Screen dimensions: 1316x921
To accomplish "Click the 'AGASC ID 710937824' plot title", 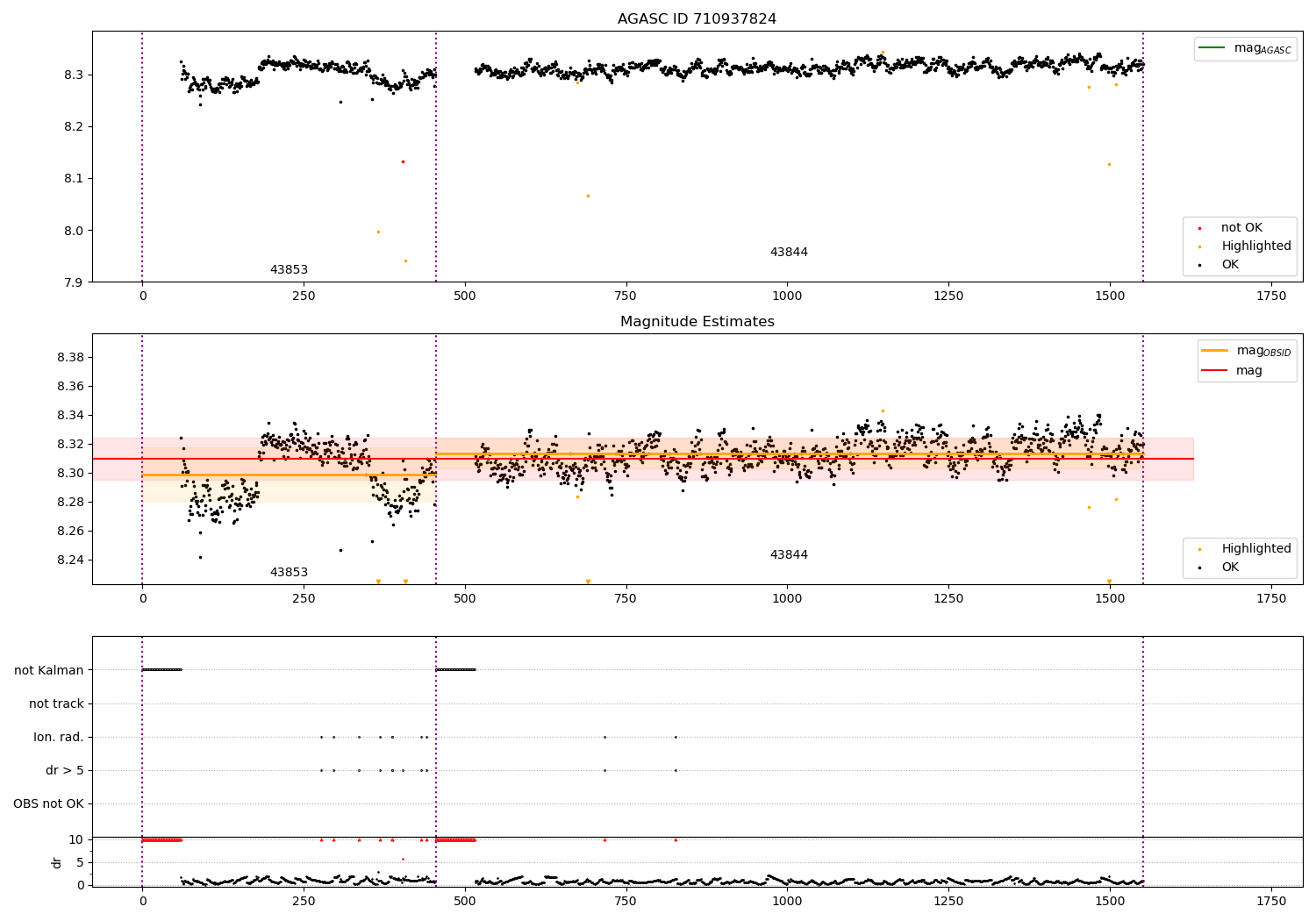I will 697,19.
